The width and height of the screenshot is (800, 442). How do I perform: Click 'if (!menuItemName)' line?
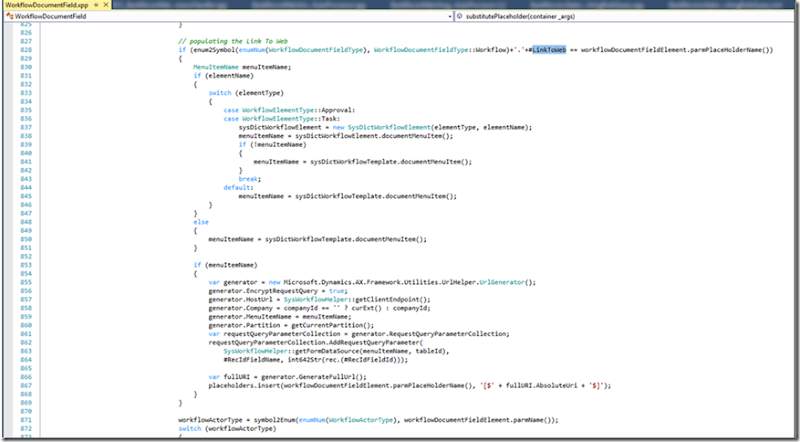(272, 144)
